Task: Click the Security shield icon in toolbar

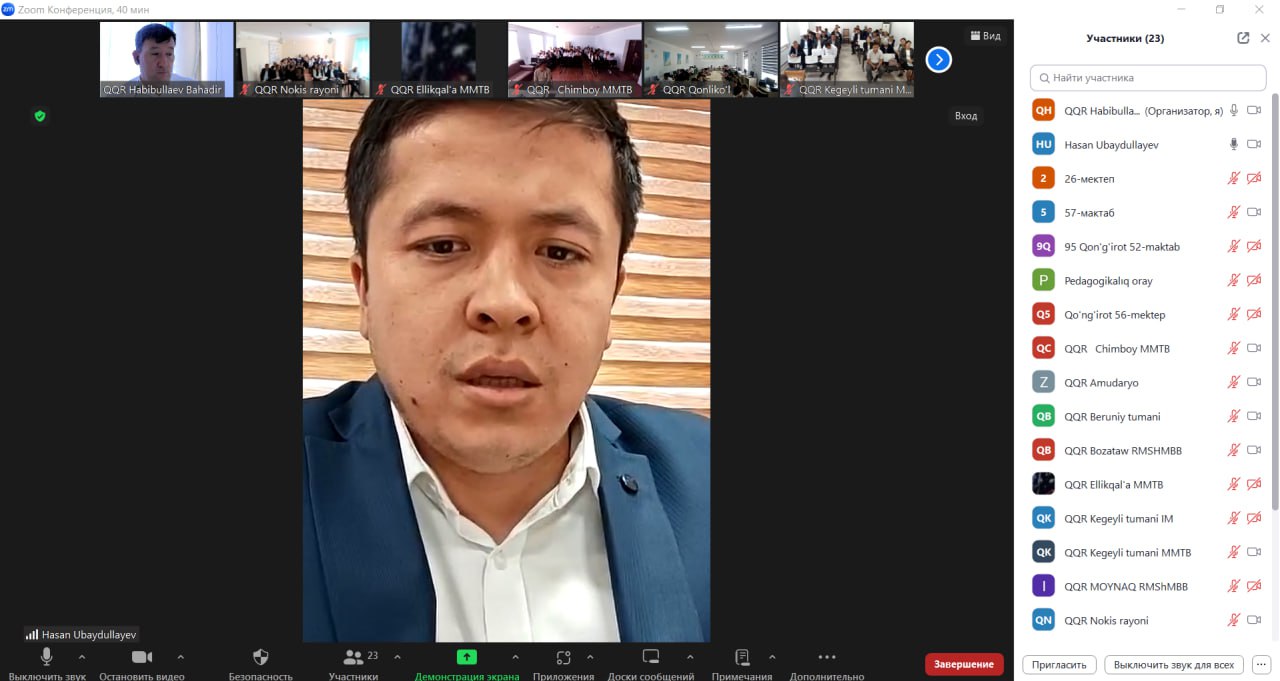Action: 261,657
